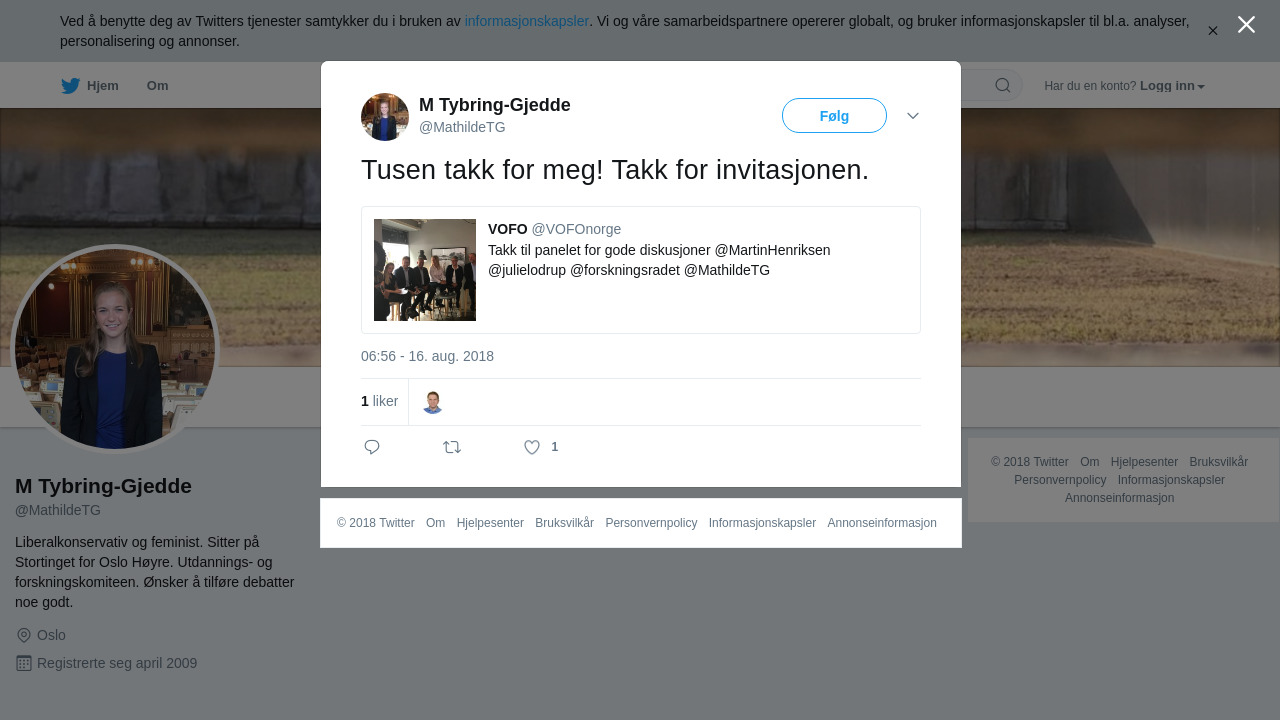Click the retweet arrows icon
Viewport: 1280px width, 720px height.
(x=452, y=447)
